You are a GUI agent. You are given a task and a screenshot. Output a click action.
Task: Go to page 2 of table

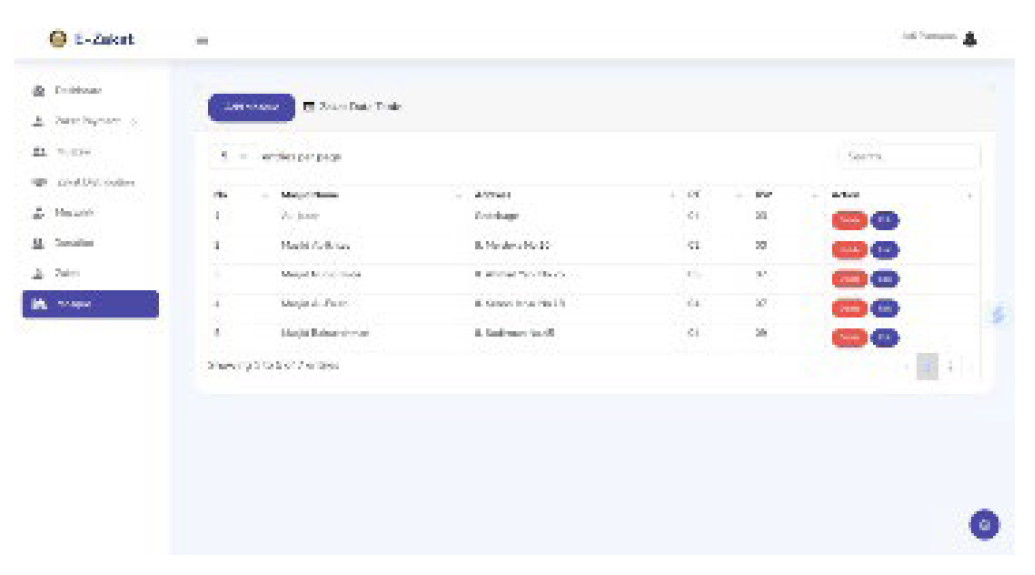950,367
